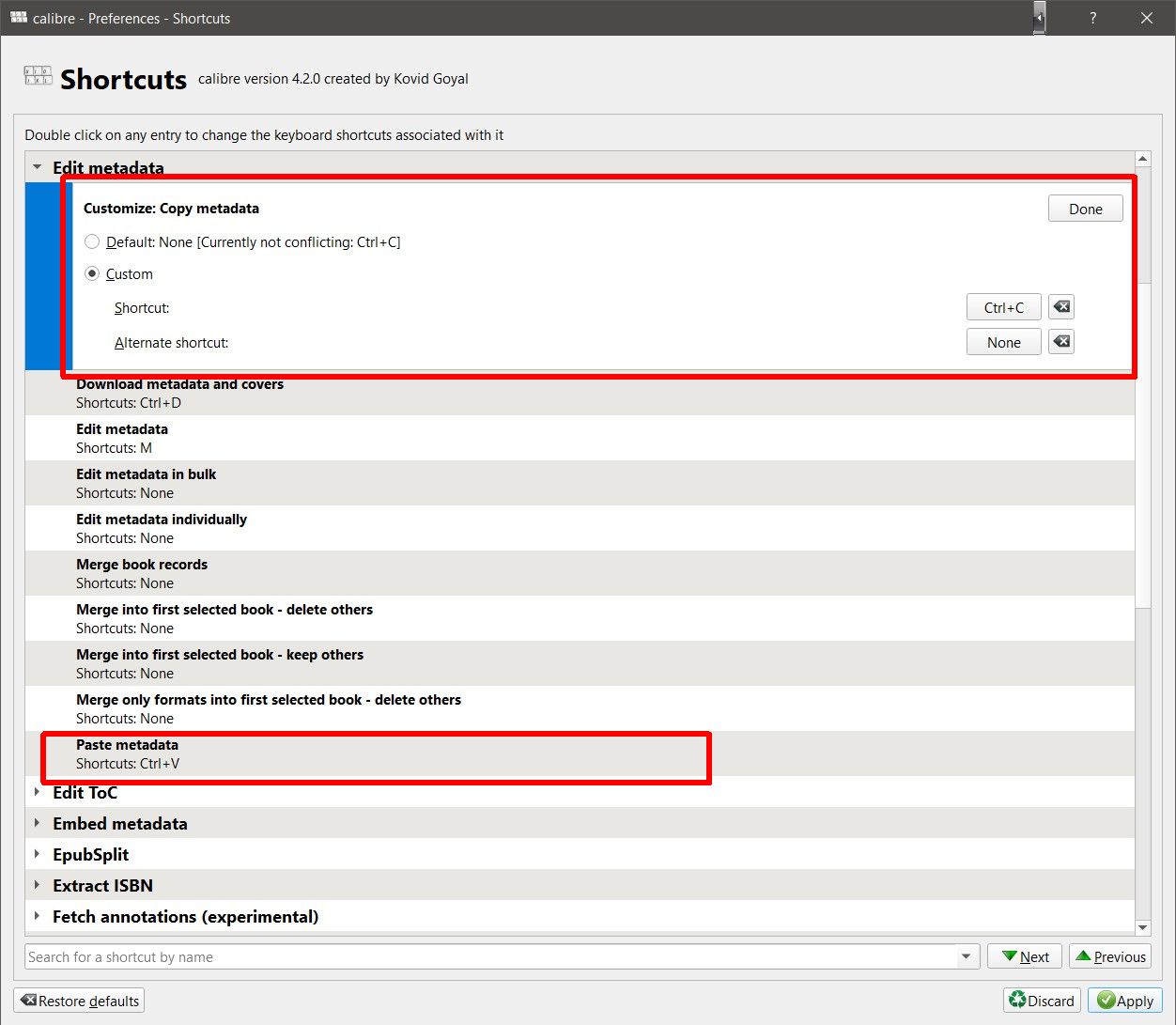Click the keyboard Shortcuts header icon

tap(39, 76)
